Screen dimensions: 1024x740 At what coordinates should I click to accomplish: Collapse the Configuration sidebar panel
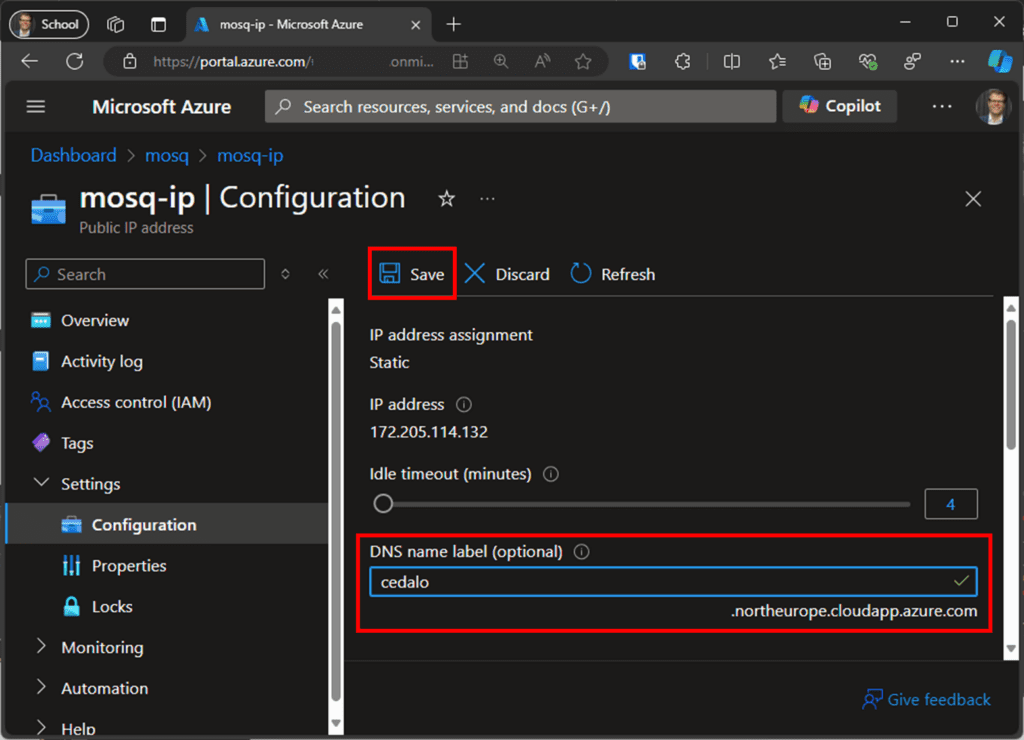tap(322, 273)
